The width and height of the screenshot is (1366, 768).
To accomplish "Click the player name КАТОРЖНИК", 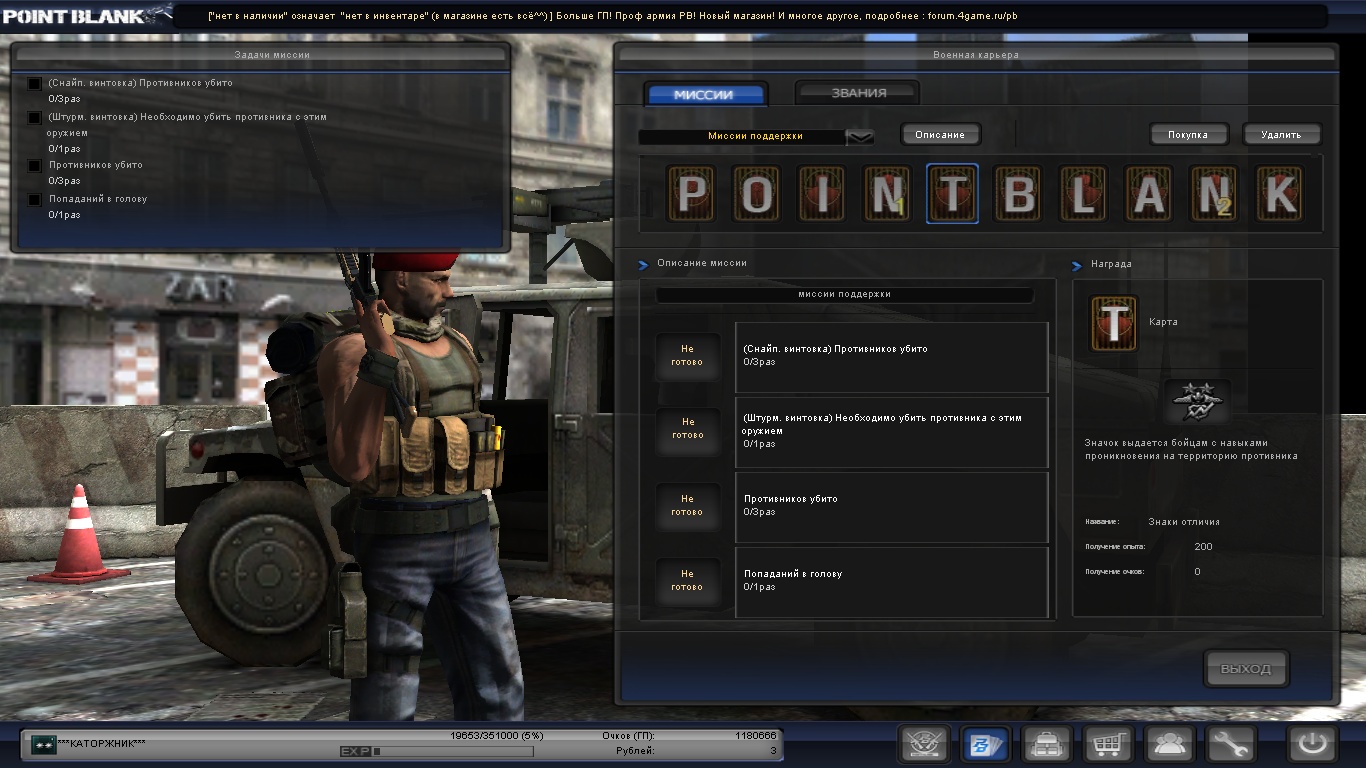I will coord(102,744).
